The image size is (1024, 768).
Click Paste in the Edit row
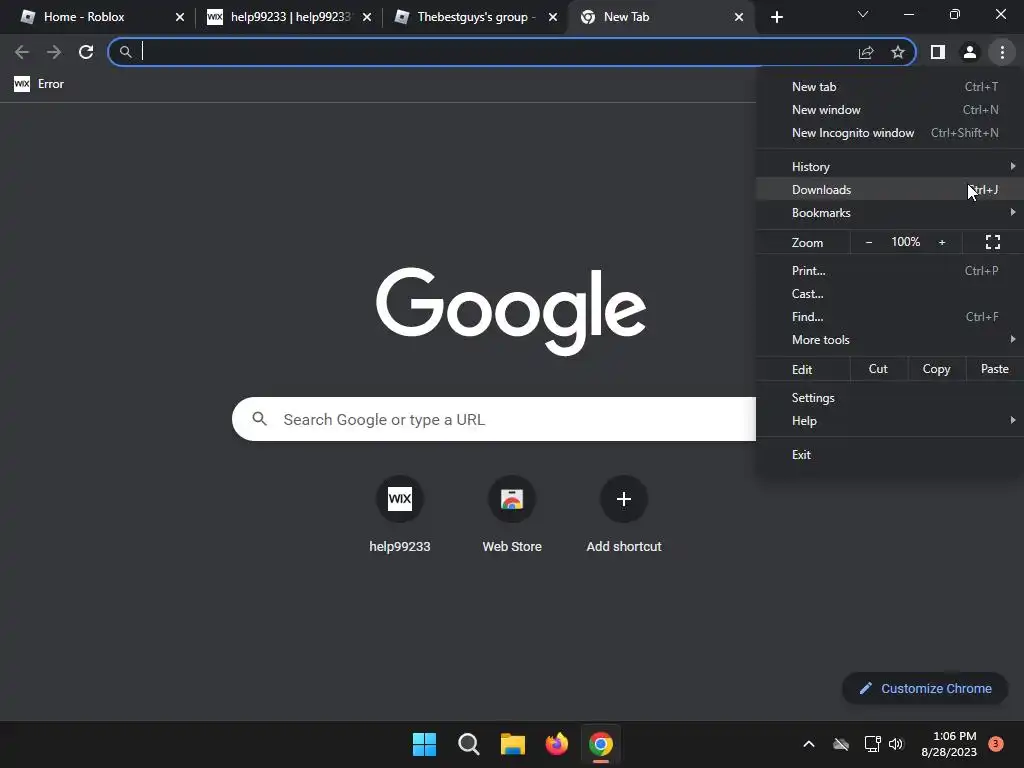tap(995, 369)
